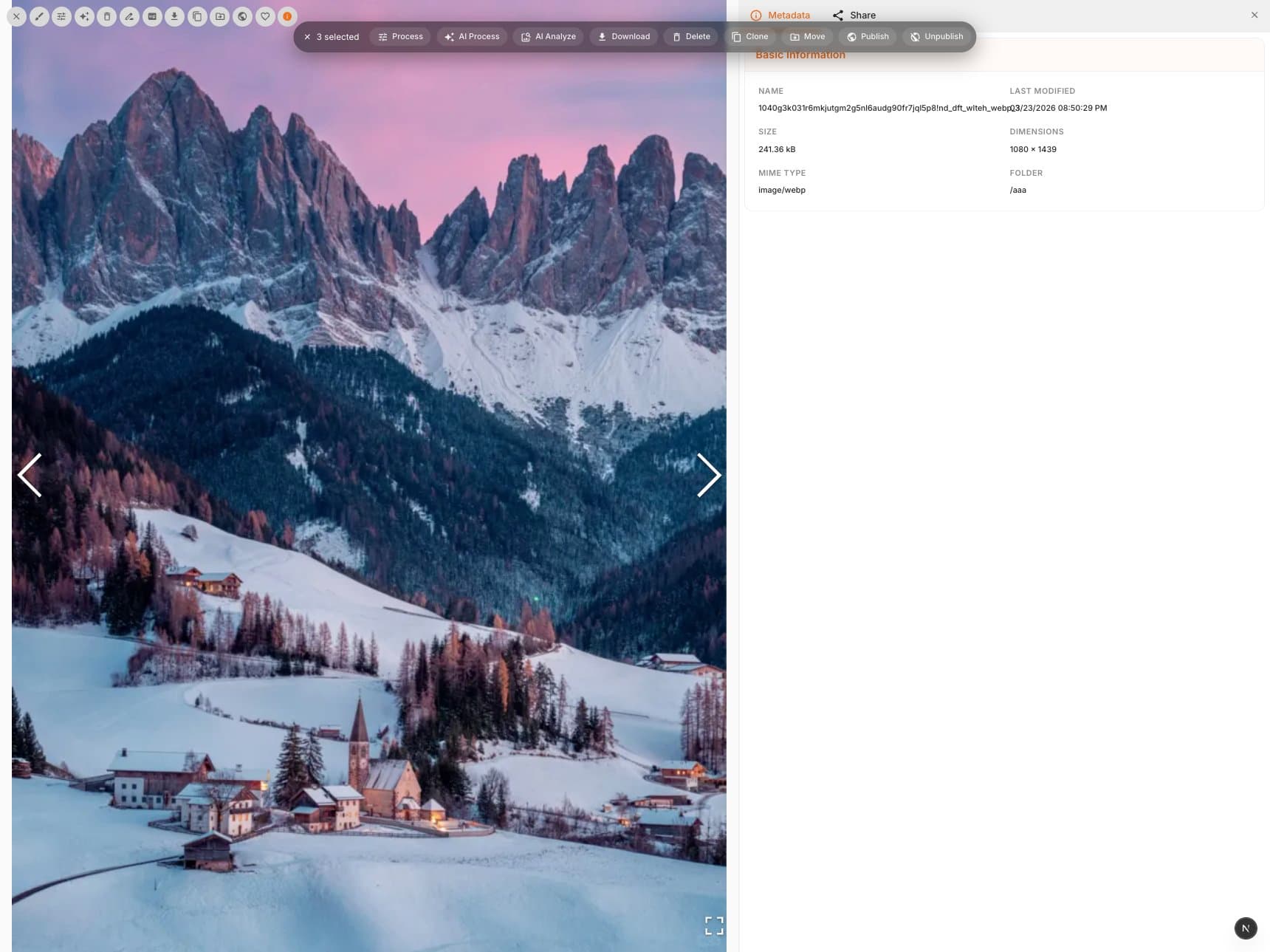Switch to the Share tab

click(x=854, y=16)
